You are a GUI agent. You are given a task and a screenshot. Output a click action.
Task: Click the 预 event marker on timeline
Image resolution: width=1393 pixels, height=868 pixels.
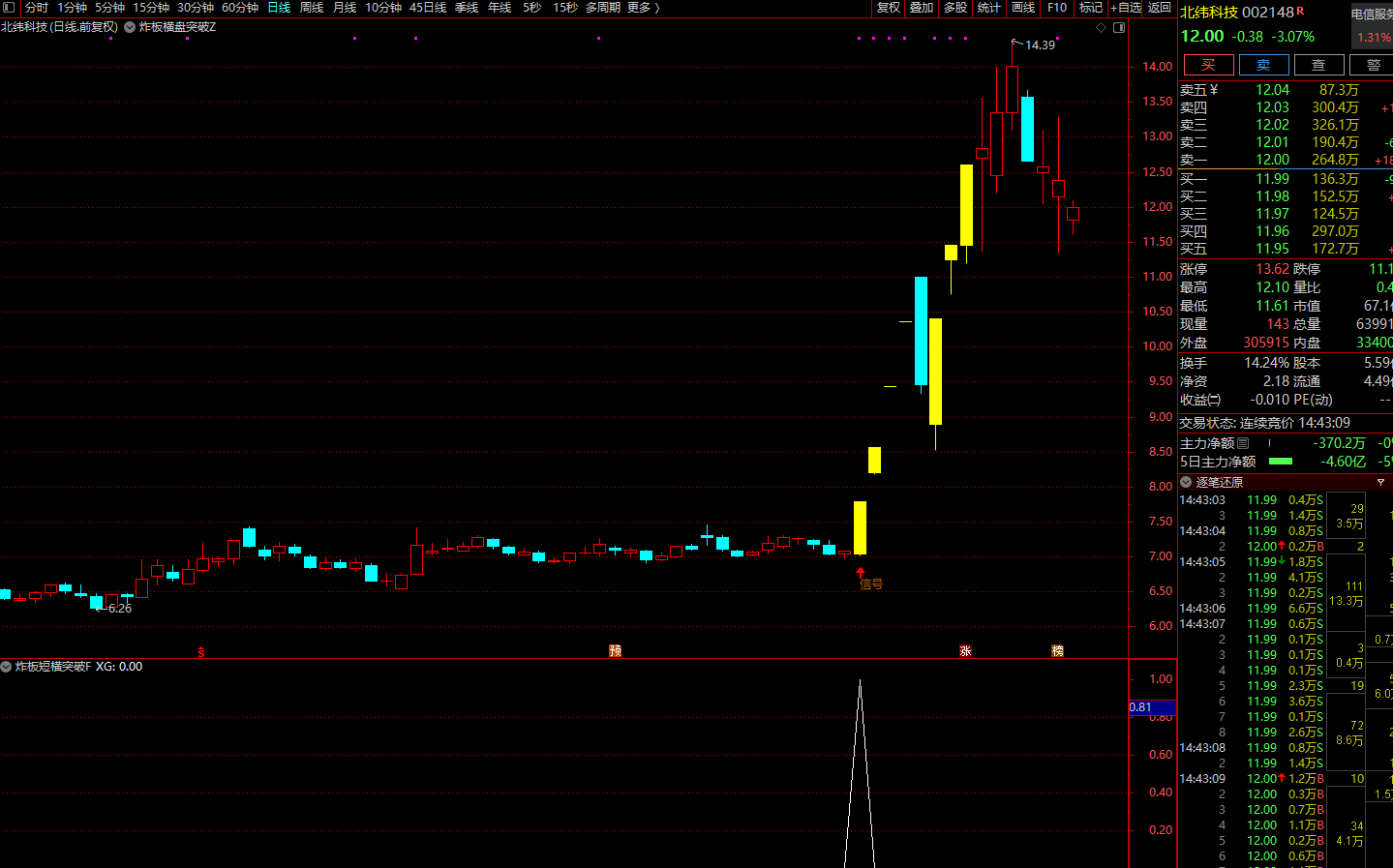pos(615,651)
